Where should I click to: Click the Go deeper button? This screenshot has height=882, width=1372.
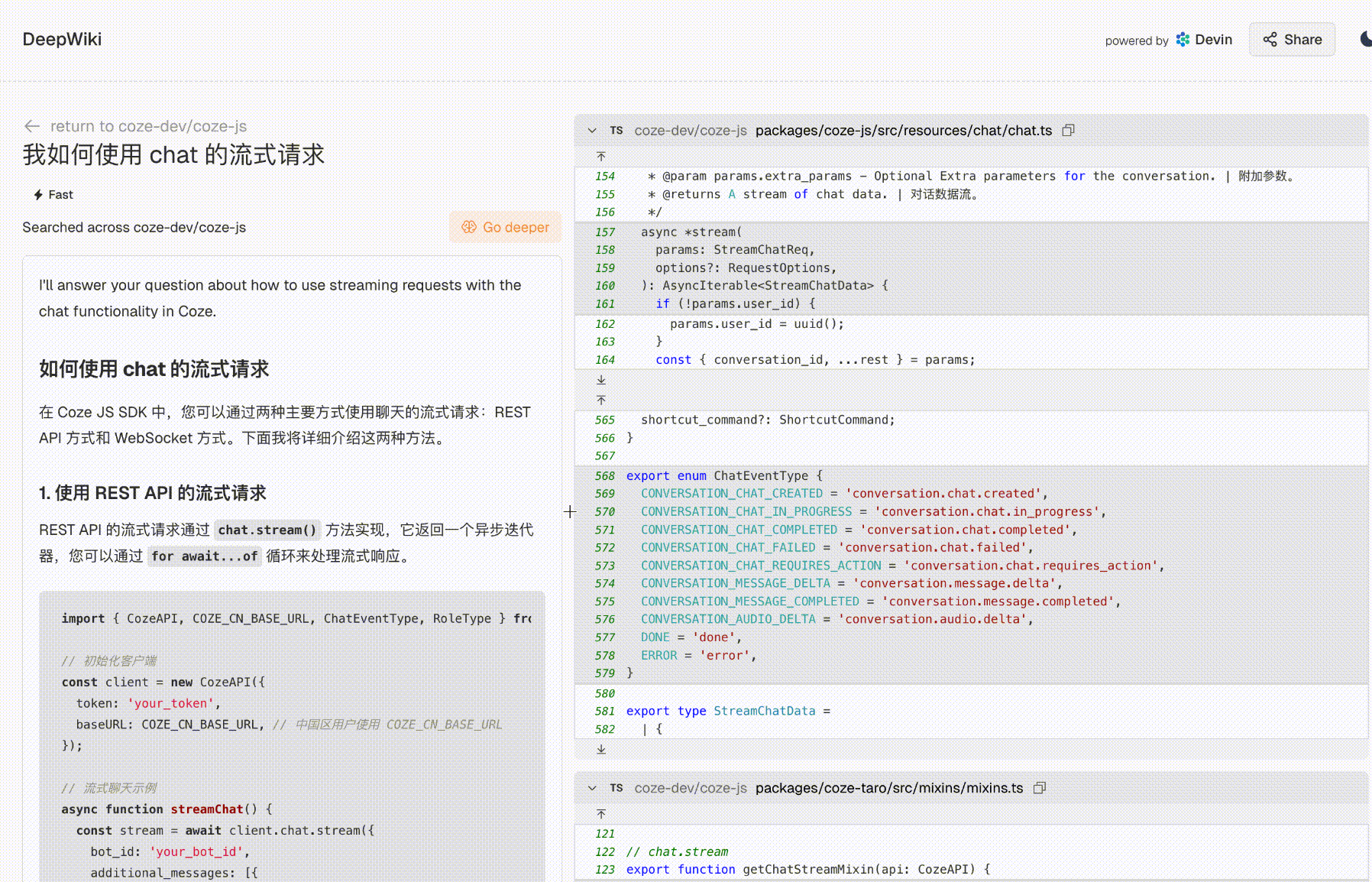point(505,227)
